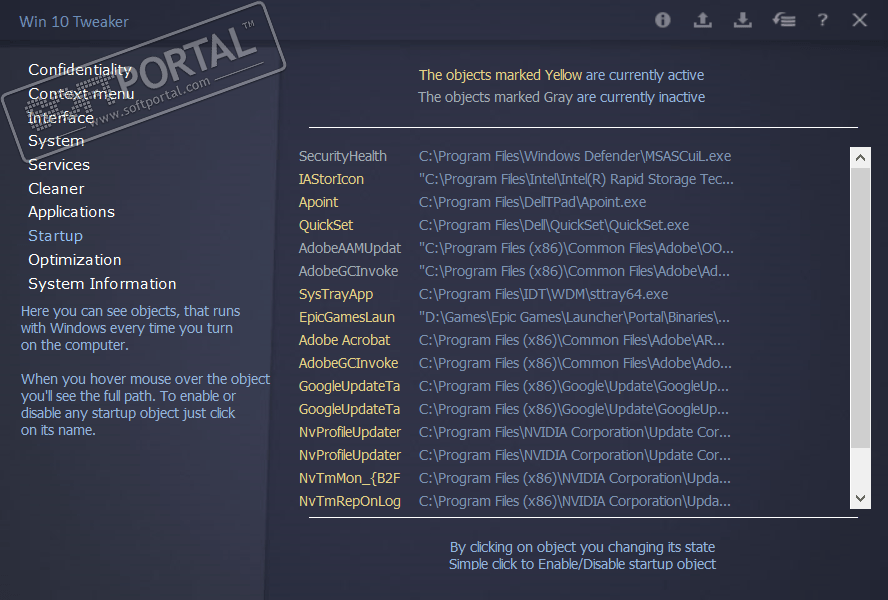Open the Optimization section
The image size is (888, 600).
(x=75, y=260)
